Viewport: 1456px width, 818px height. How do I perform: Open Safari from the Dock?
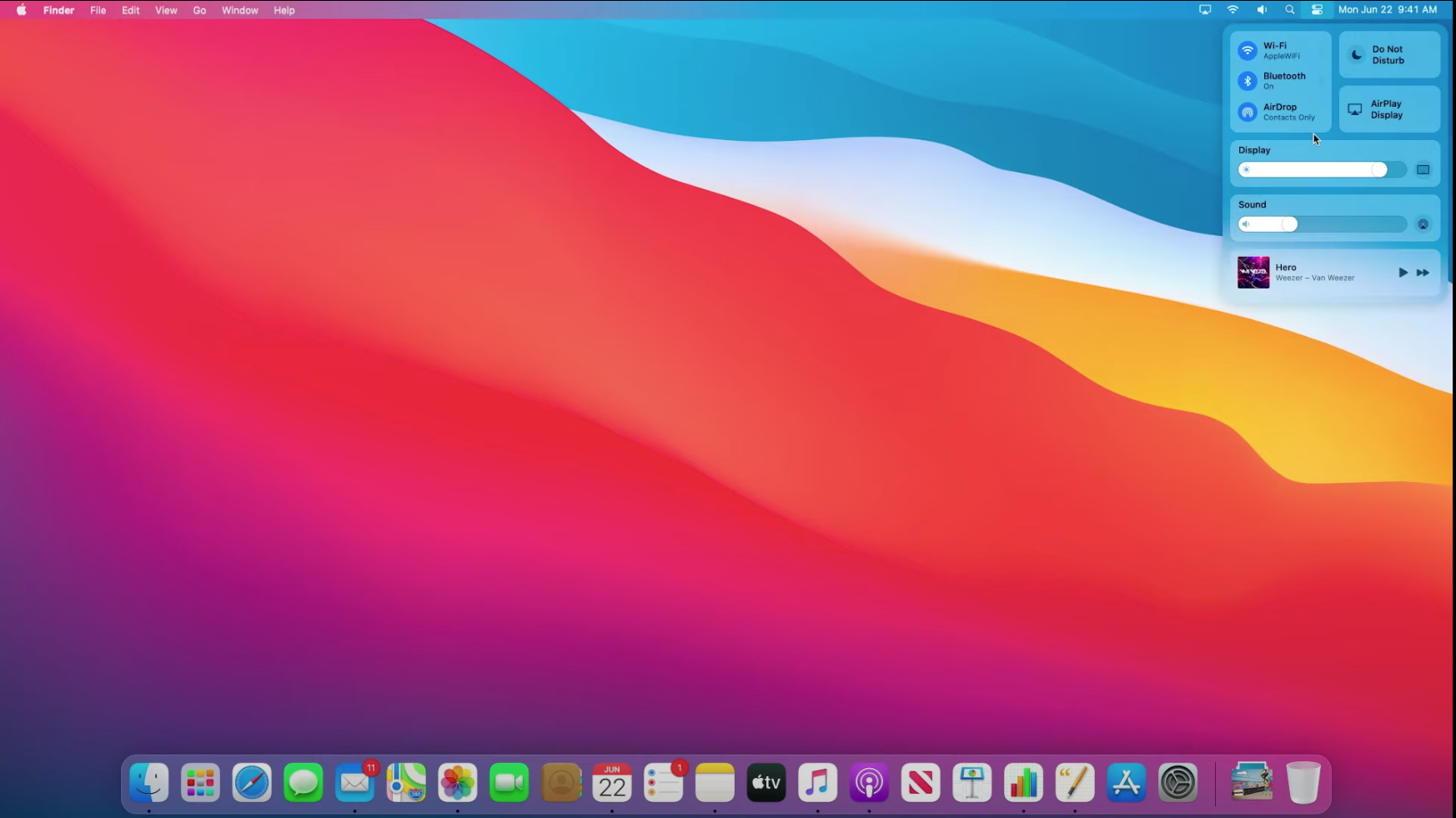click(251, 782)
